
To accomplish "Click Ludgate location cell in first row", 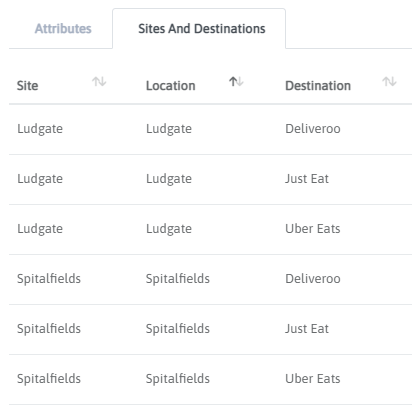I will [x=169, y=129].
